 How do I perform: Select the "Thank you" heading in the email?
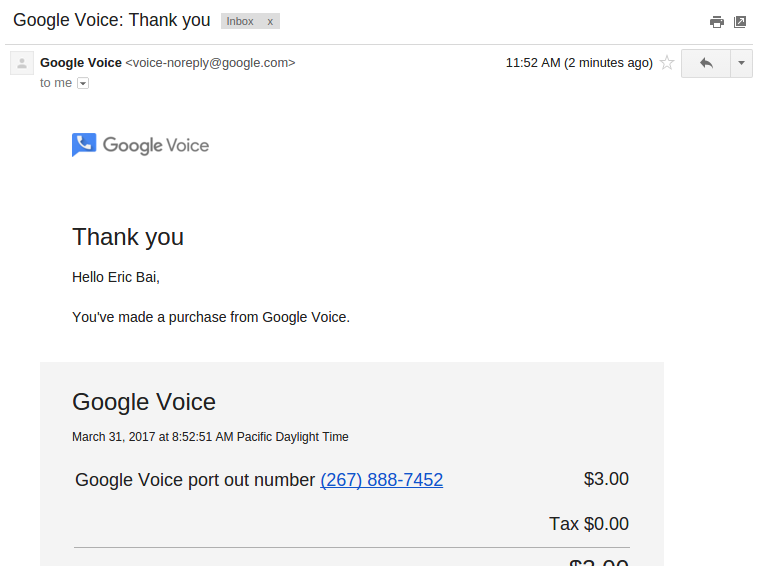[x=128, y=237]
